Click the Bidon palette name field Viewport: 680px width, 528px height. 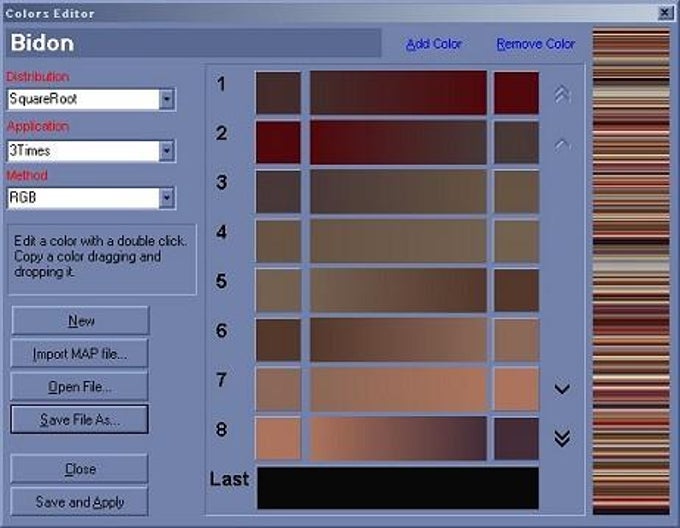tap(193, 43)
